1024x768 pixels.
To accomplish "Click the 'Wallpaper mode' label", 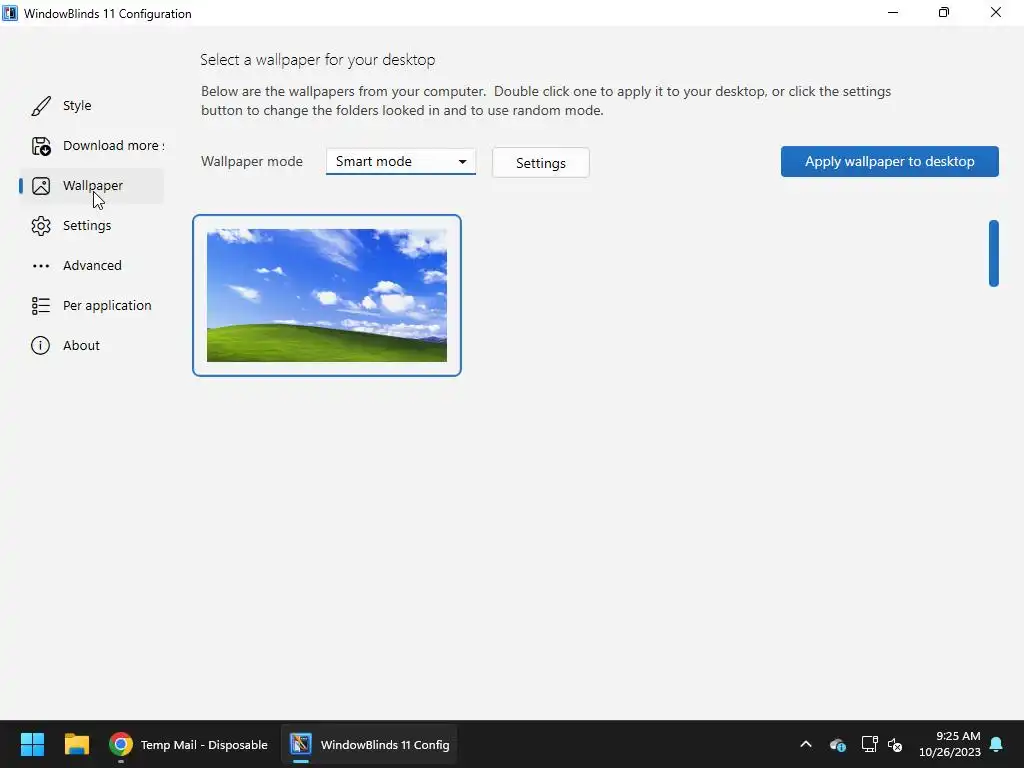I will point(251,161).
